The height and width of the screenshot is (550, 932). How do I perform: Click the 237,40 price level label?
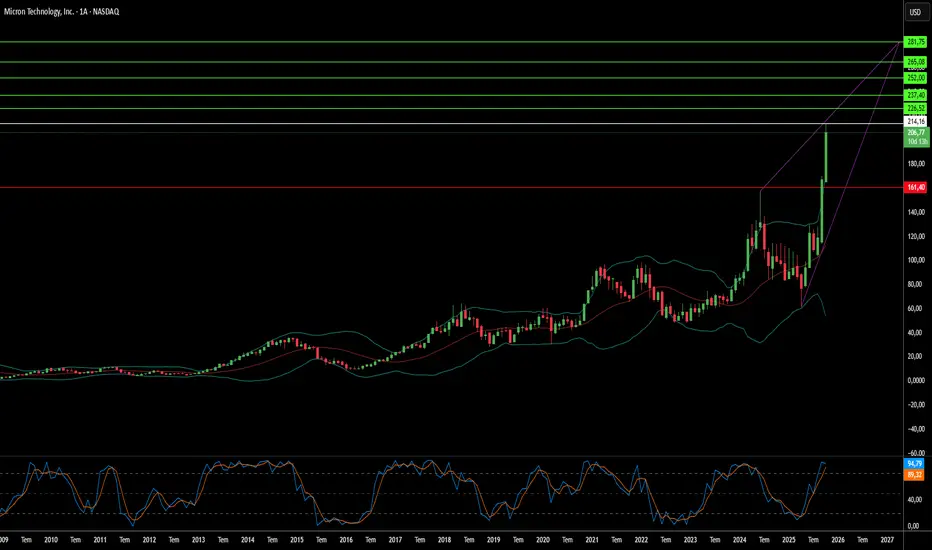point(915,95)
